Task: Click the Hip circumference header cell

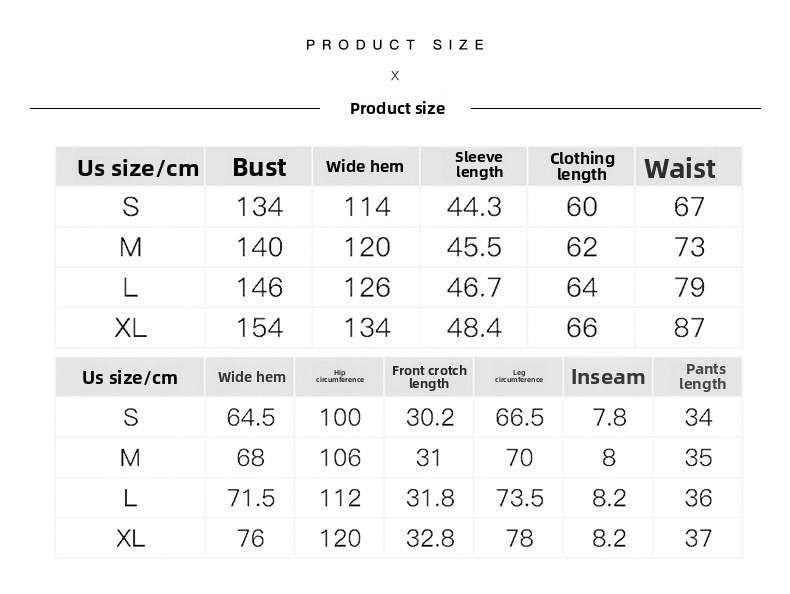Action: [x=340, y=377]
